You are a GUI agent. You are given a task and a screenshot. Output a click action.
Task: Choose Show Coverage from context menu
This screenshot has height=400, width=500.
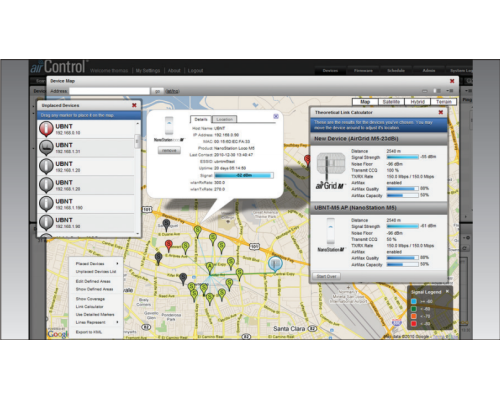[90, 299]
